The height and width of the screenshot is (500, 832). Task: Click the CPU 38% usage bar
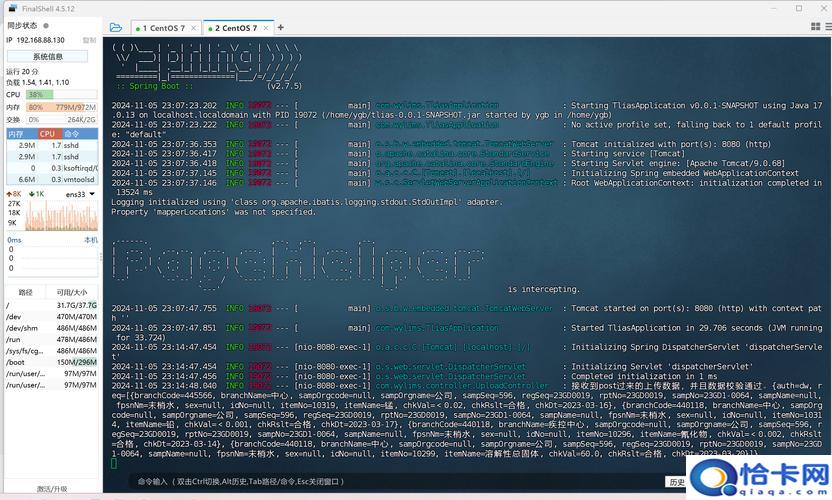tap(62, 94)
